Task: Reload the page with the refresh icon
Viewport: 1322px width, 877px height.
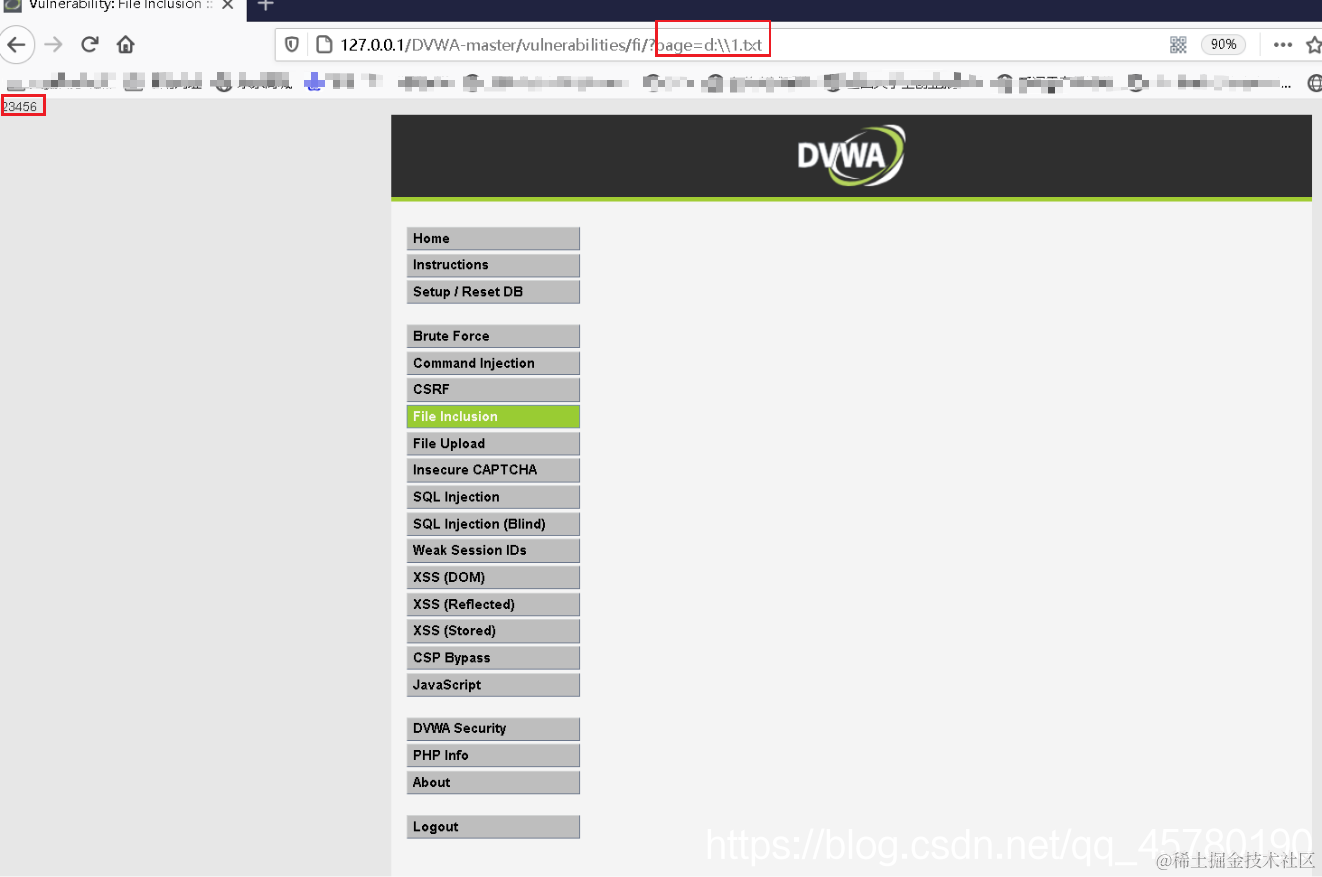Action: pos(90,44)
